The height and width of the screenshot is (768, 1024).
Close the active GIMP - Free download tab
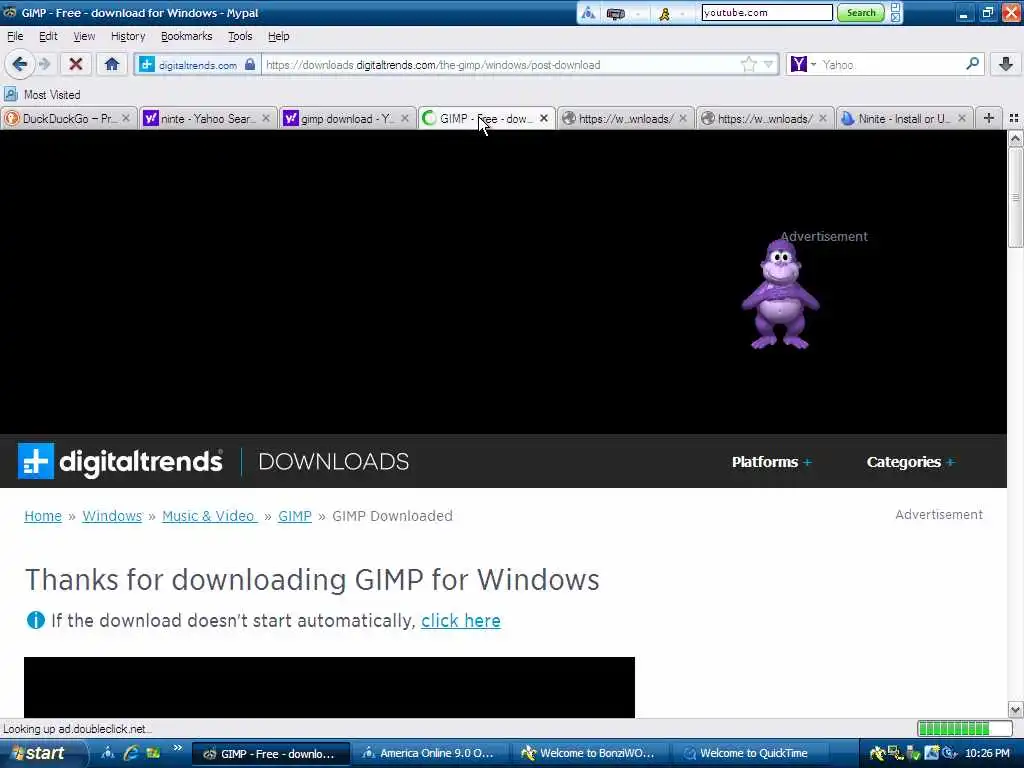(544, 118)
